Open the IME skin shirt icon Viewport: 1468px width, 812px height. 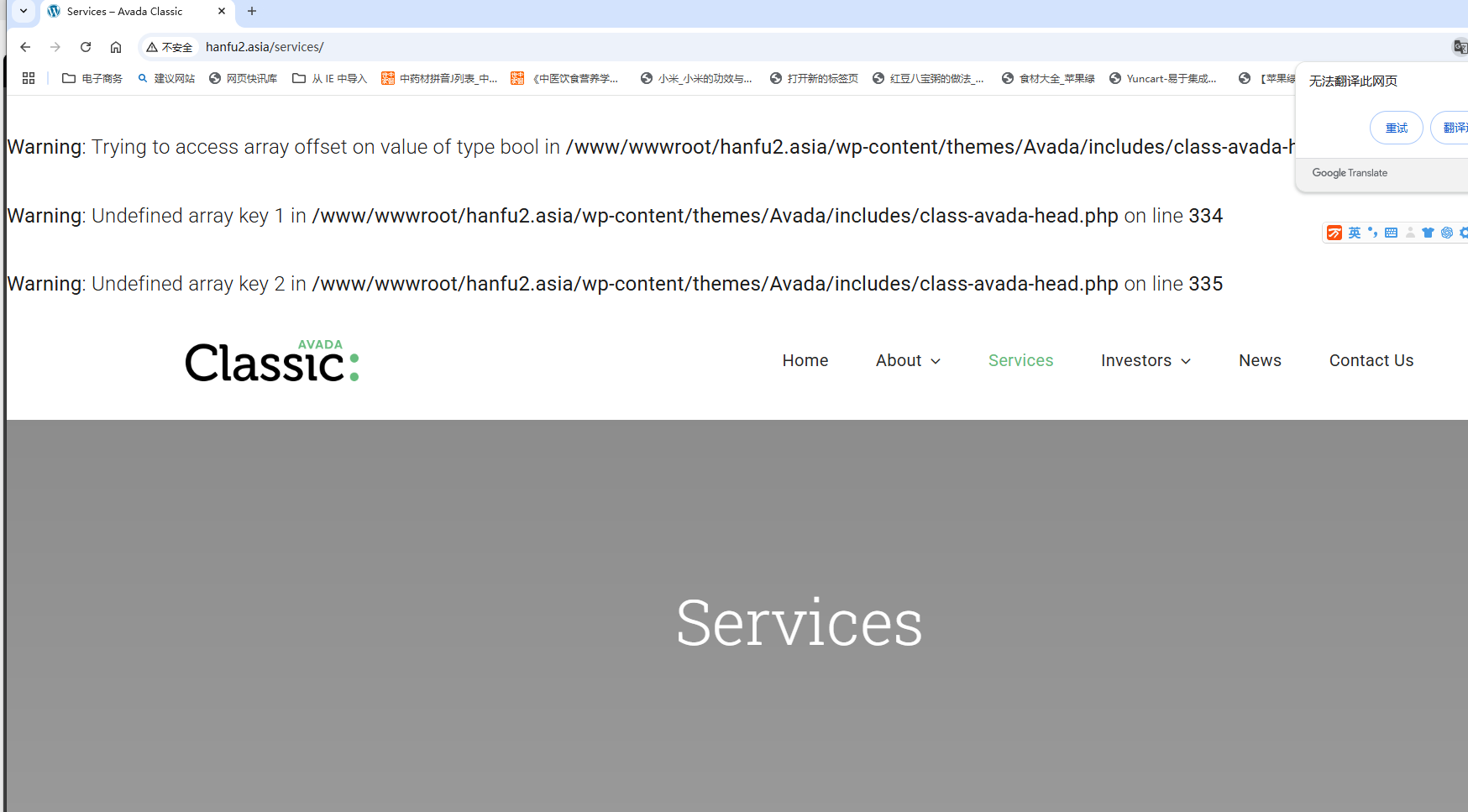(x=1428, y=233)
